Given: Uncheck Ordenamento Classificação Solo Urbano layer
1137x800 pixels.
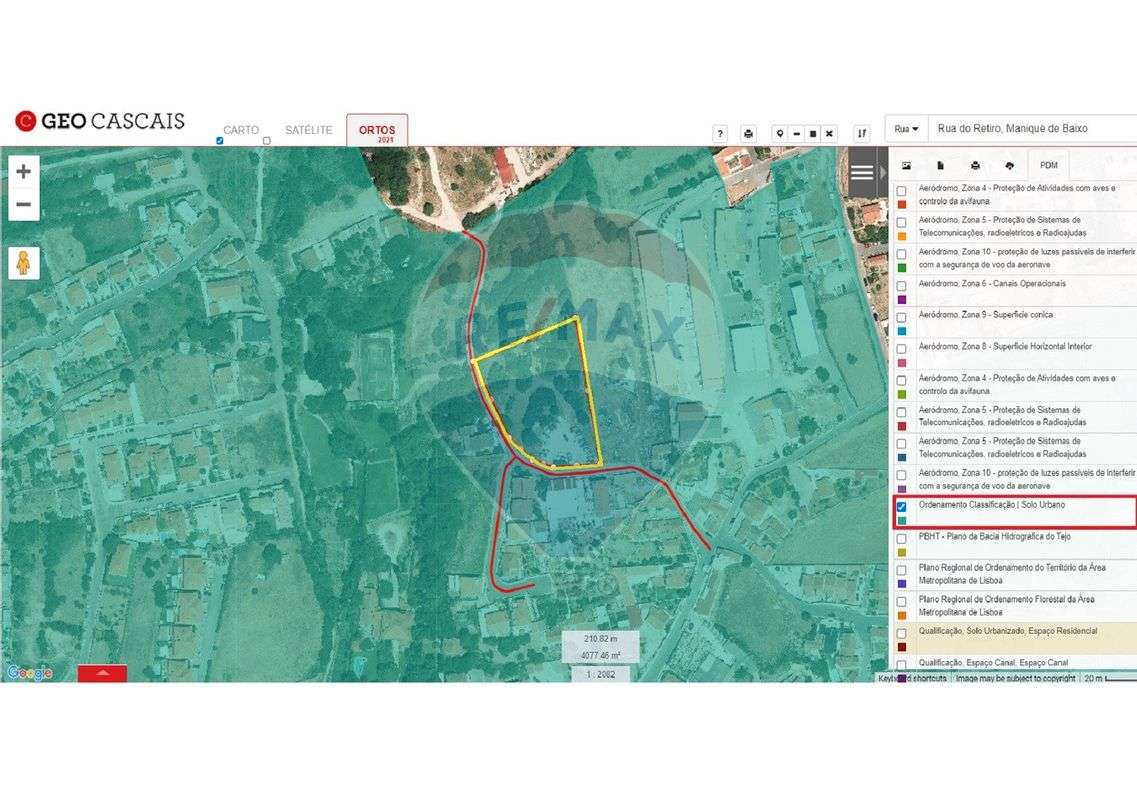Looking at the screenshot, I should 901,507.
